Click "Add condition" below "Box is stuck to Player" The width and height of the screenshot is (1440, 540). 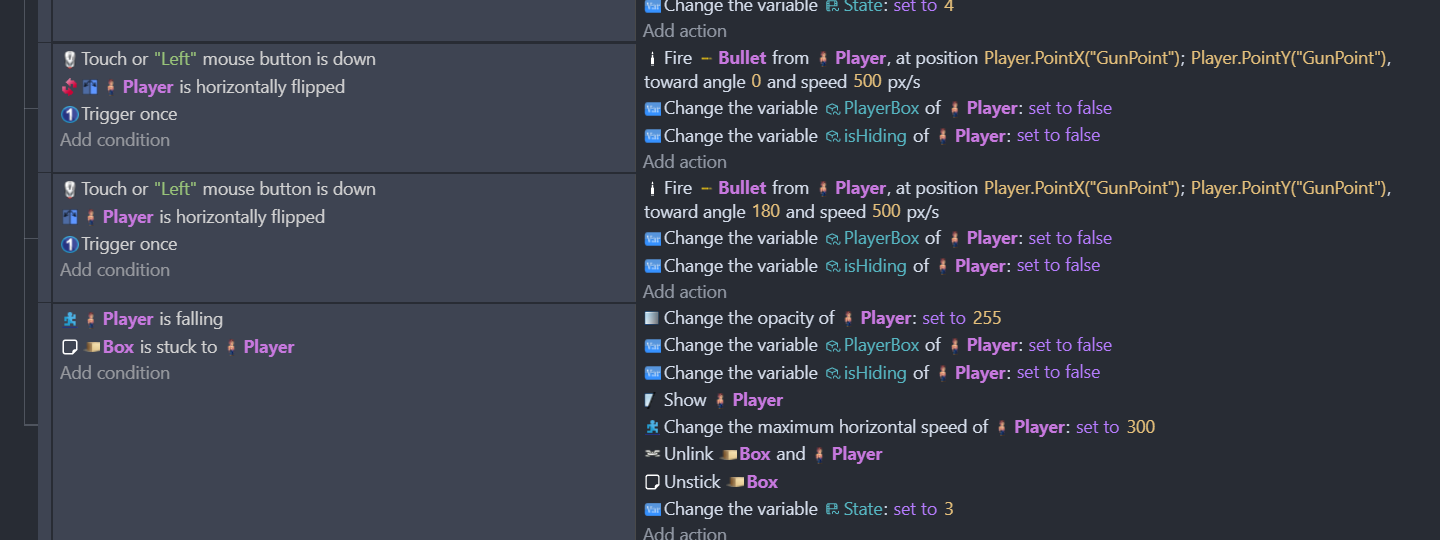115,373
